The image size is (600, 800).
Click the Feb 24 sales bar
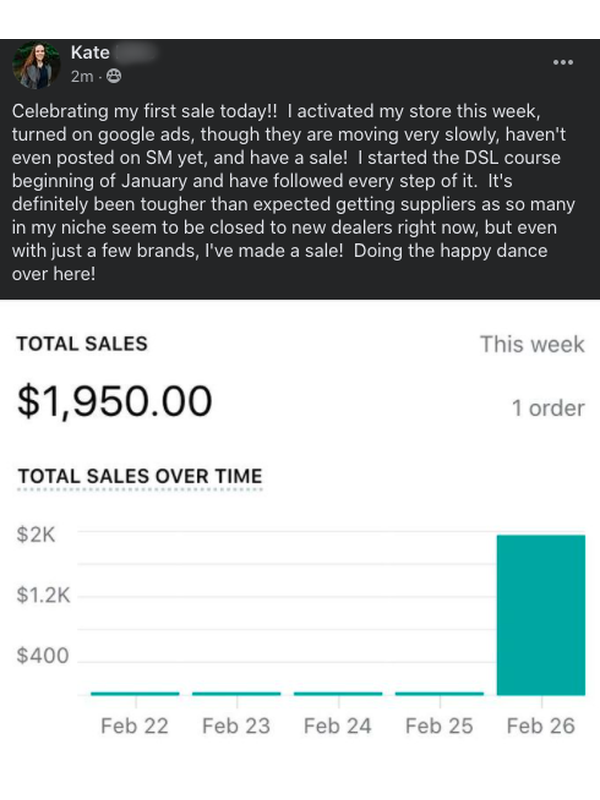point(337,691)
